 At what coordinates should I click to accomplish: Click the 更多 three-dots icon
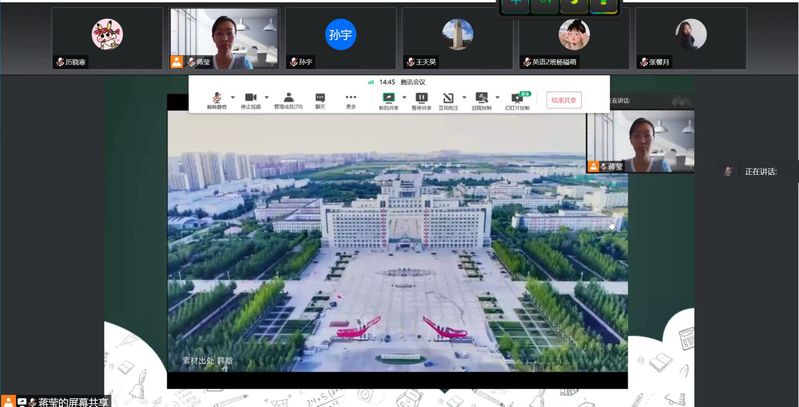tap(351, 98)
